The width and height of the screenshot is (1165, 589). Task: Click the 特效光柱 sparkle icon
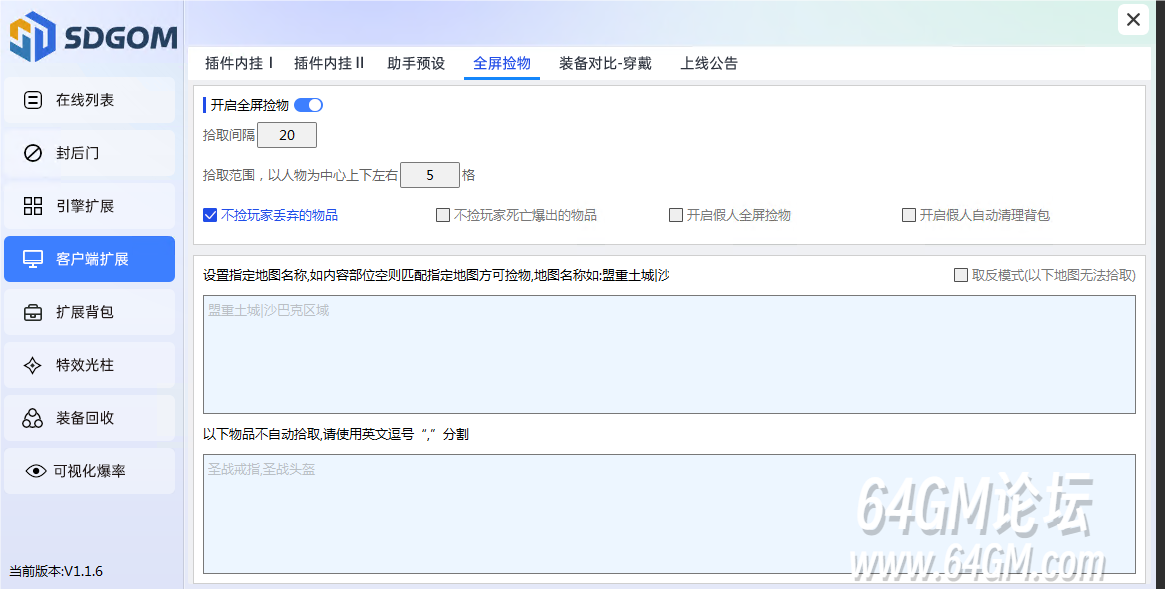click(x=33, y=365)
